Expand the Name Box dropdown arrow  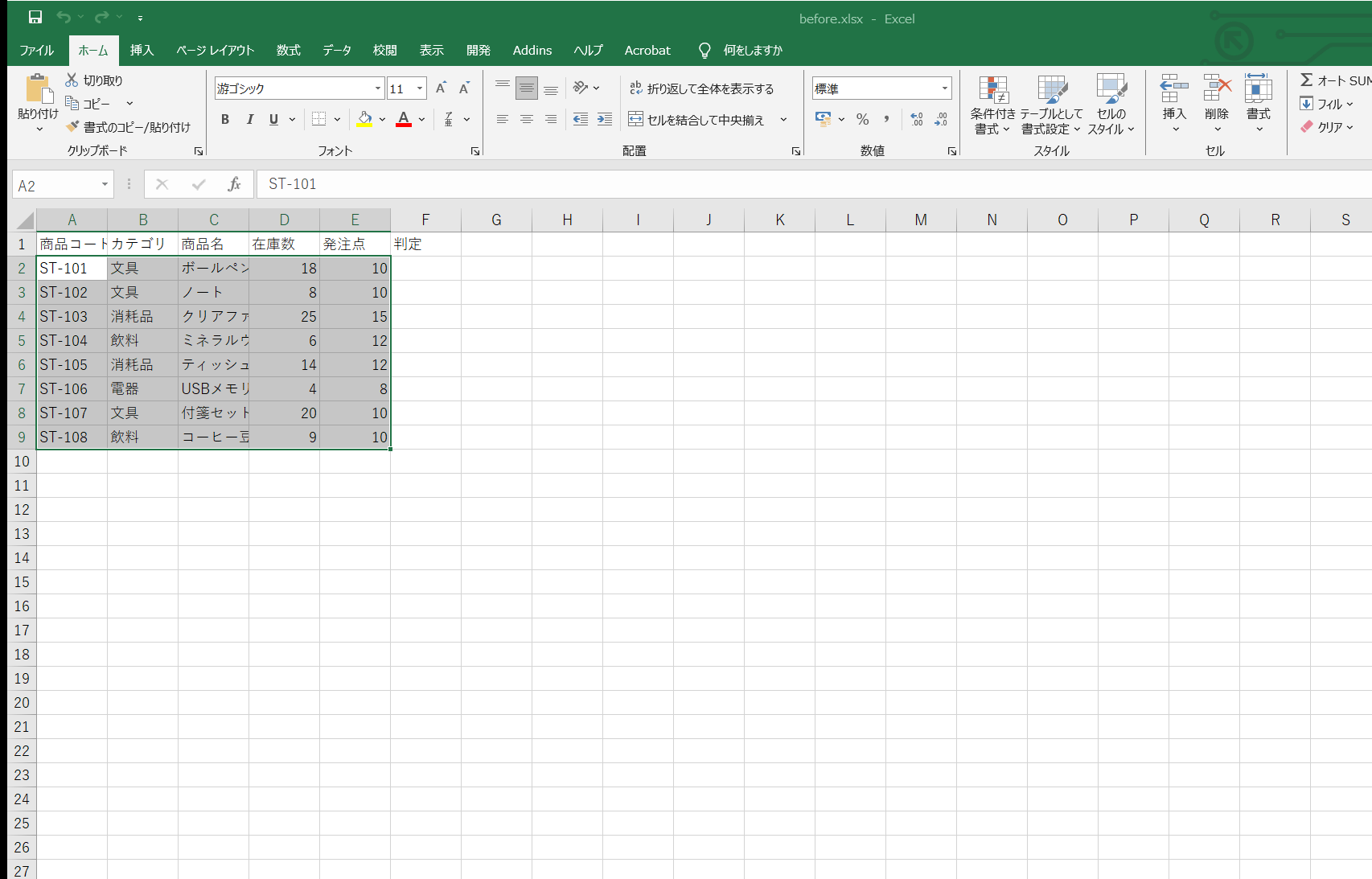[x=105, y=185]
